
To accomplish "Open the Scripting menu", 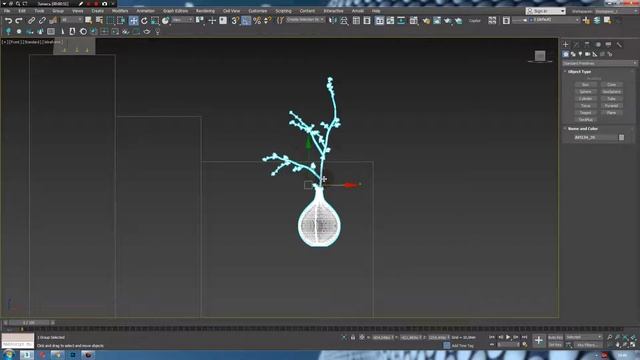I will 283,11.
